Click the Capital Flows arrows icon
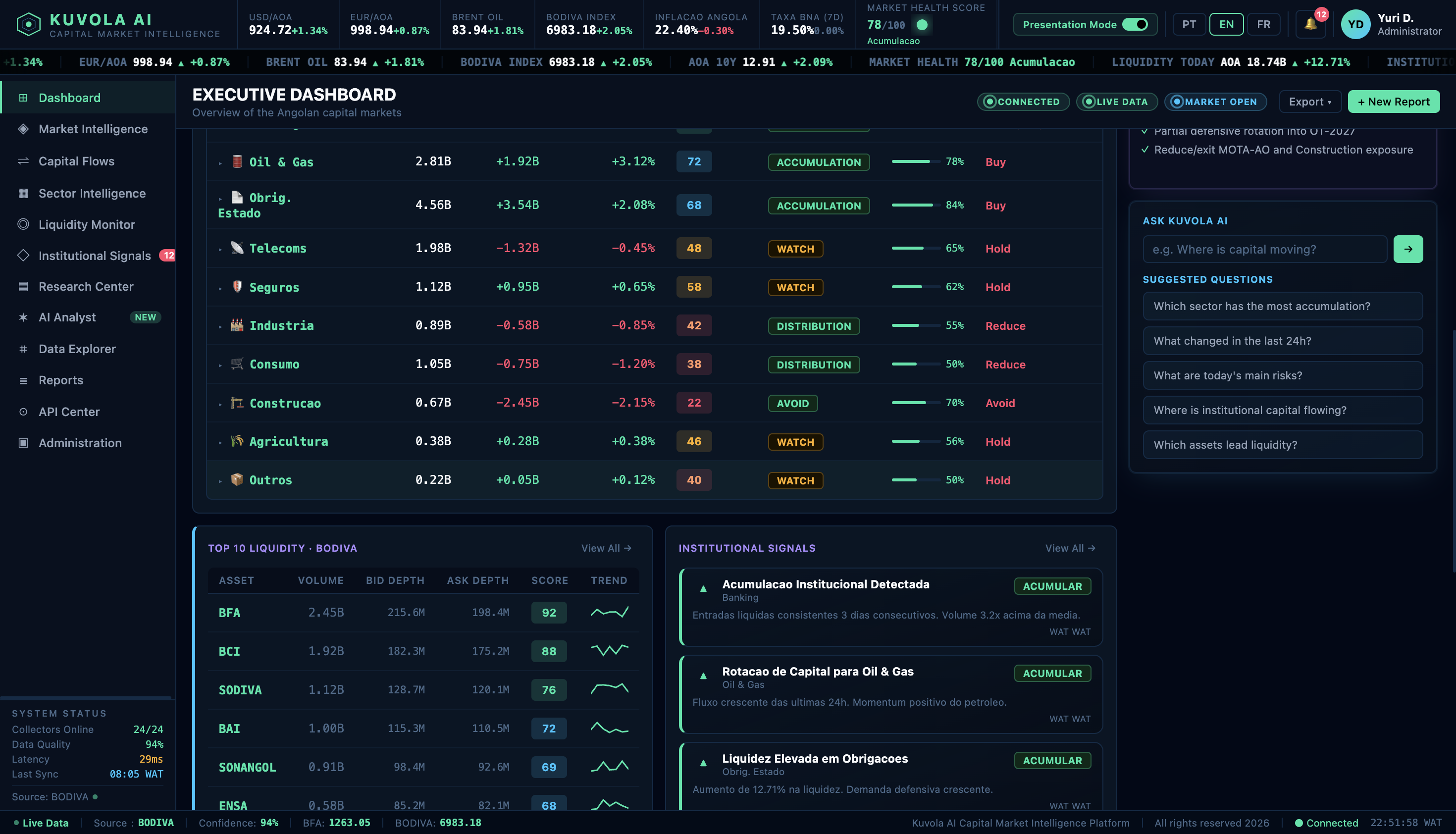Screen dimensions: 1456x834 23,161
